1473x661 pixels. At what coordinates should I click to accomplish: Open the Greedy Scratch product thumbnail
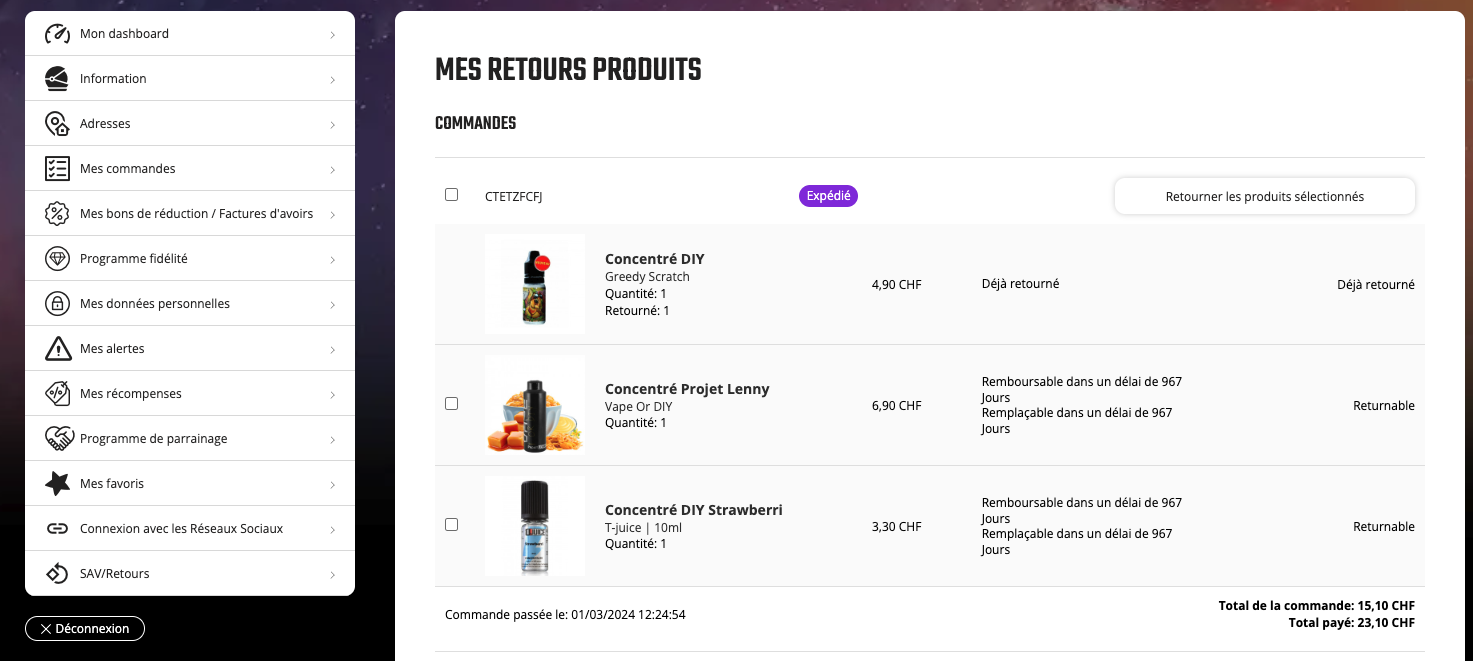535,284
